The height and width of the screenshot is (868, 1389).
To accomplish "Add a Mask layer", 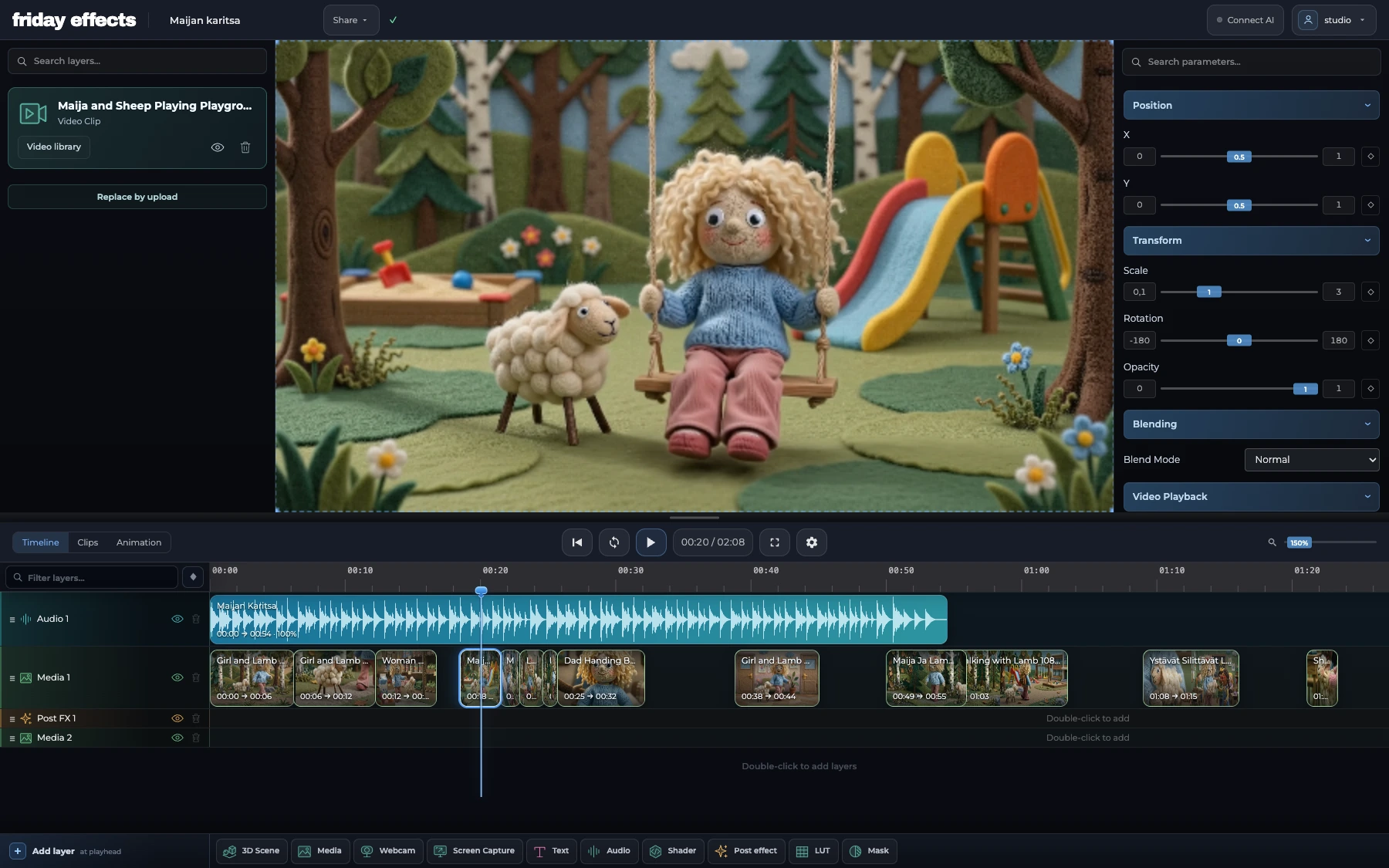I will tap(869, 851).
